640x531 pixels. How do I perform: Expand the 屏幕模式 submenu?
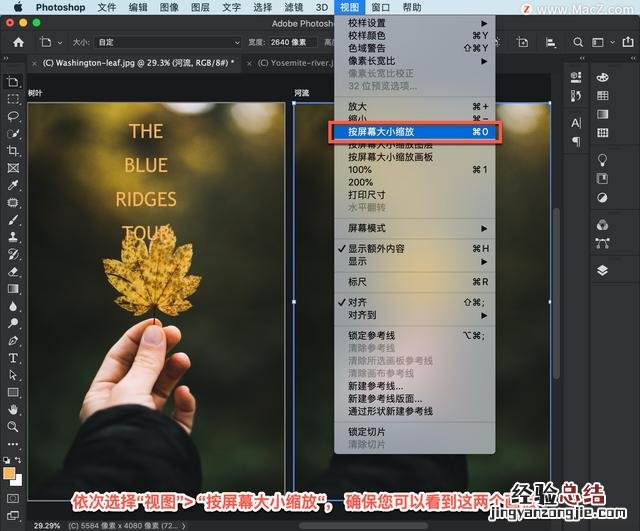(x=368, y=228)
